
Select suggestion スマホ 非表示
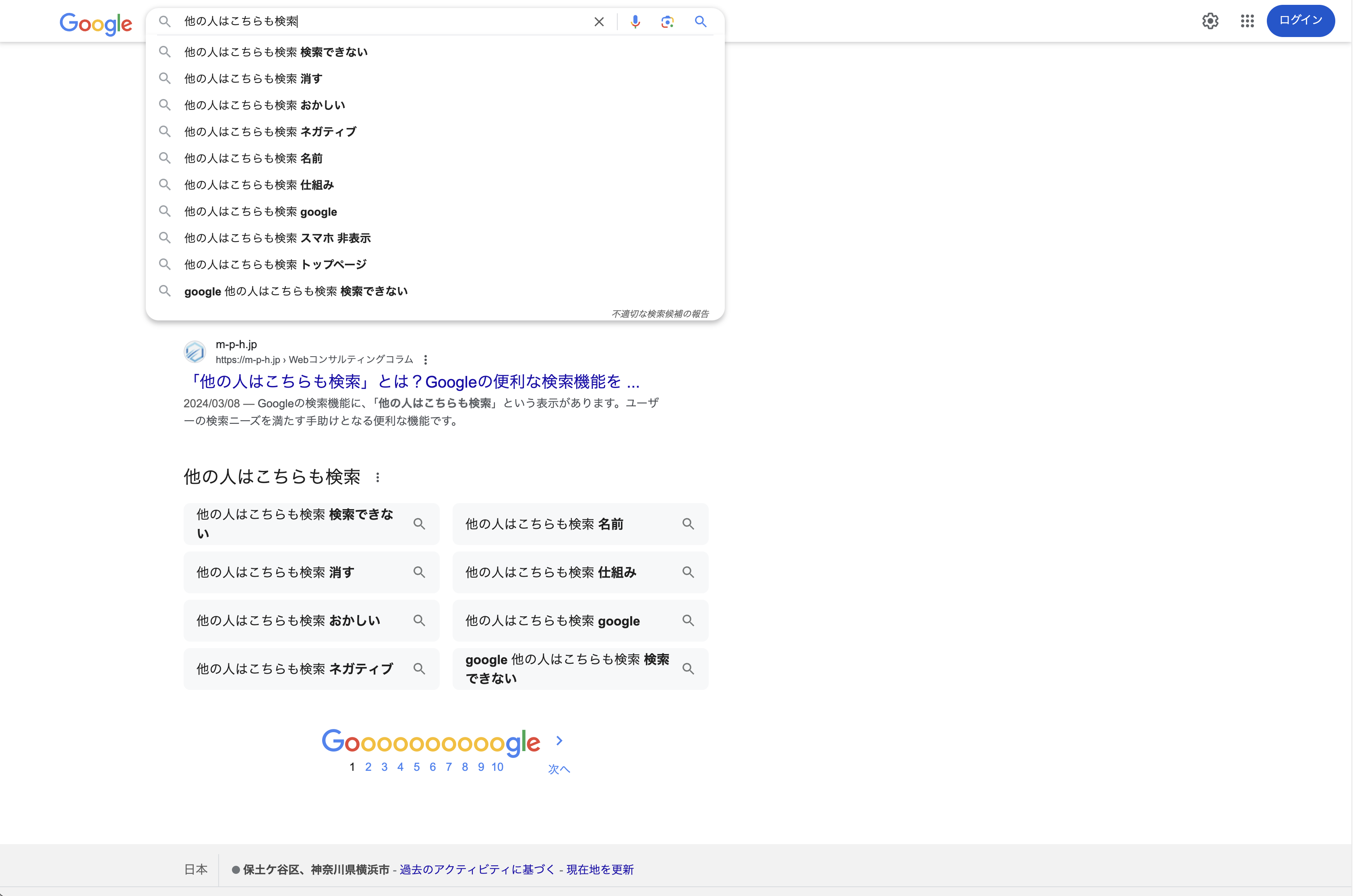pyautogui.click(x=435, y=238)
